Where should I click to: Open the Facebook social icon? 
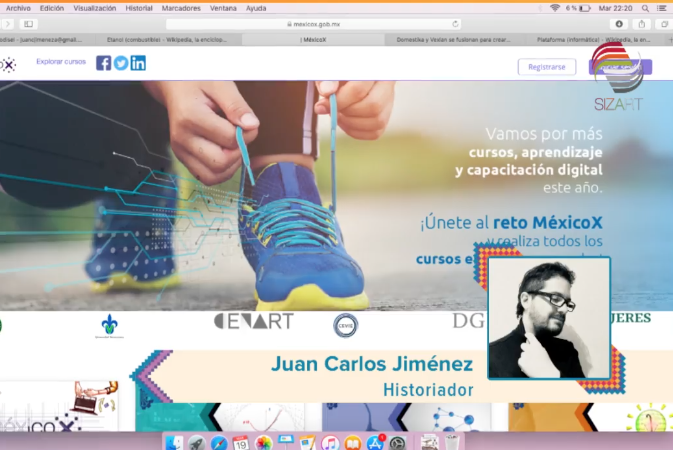coord(104,63)
